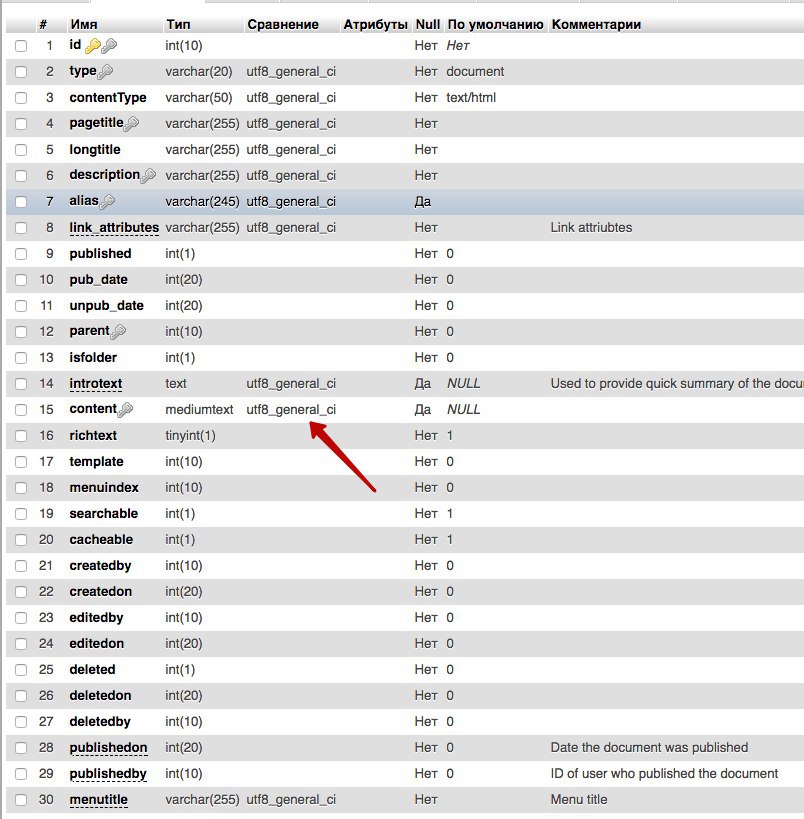Click the menutitle column name

coord(98,800)
